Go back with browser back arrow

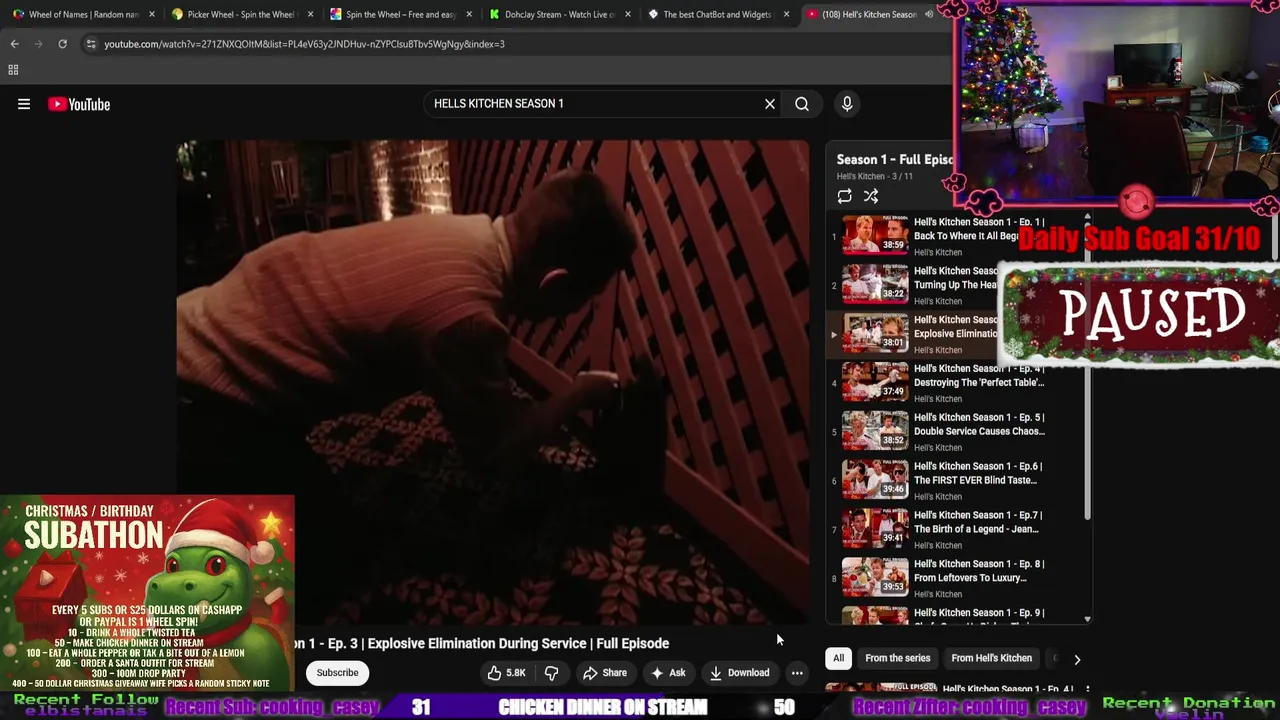point(14,44)
